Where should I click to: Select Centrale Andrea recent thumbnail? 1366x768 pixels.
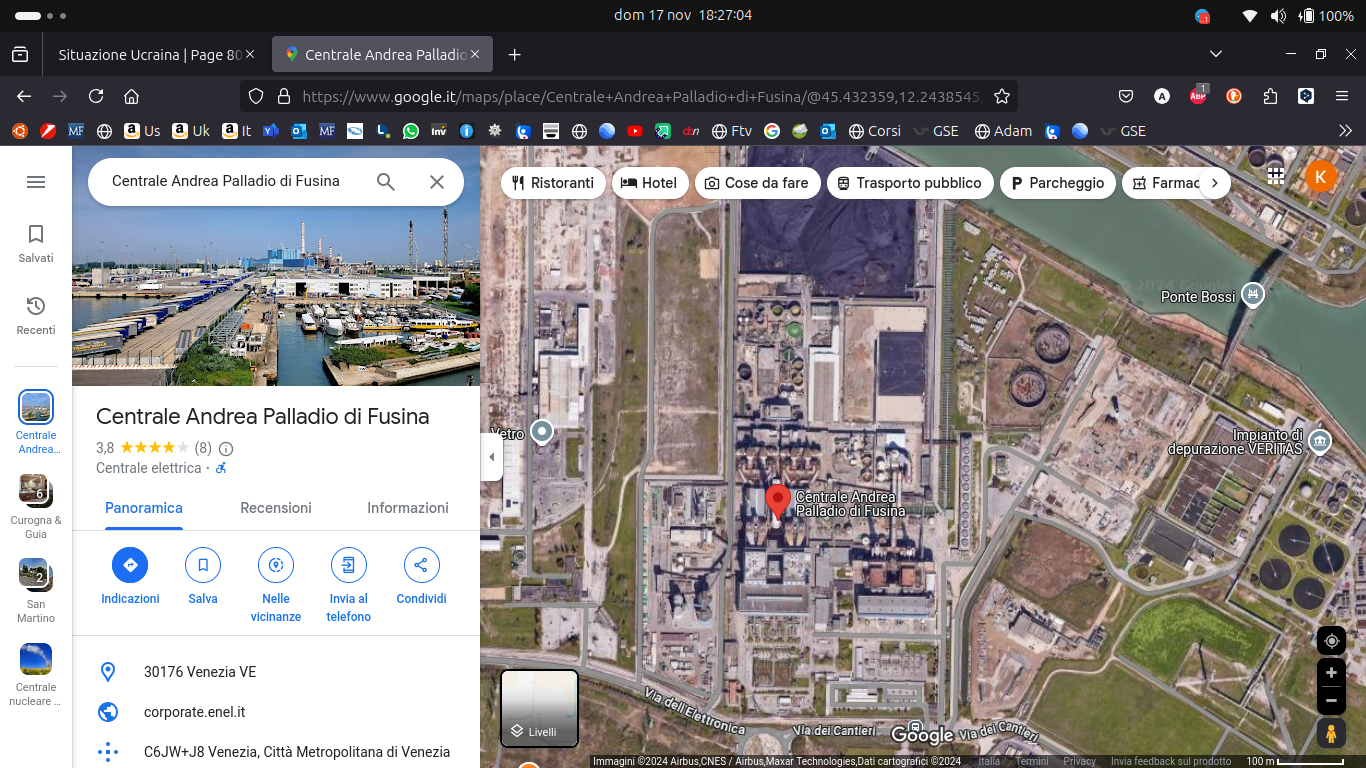coord(36,423)
